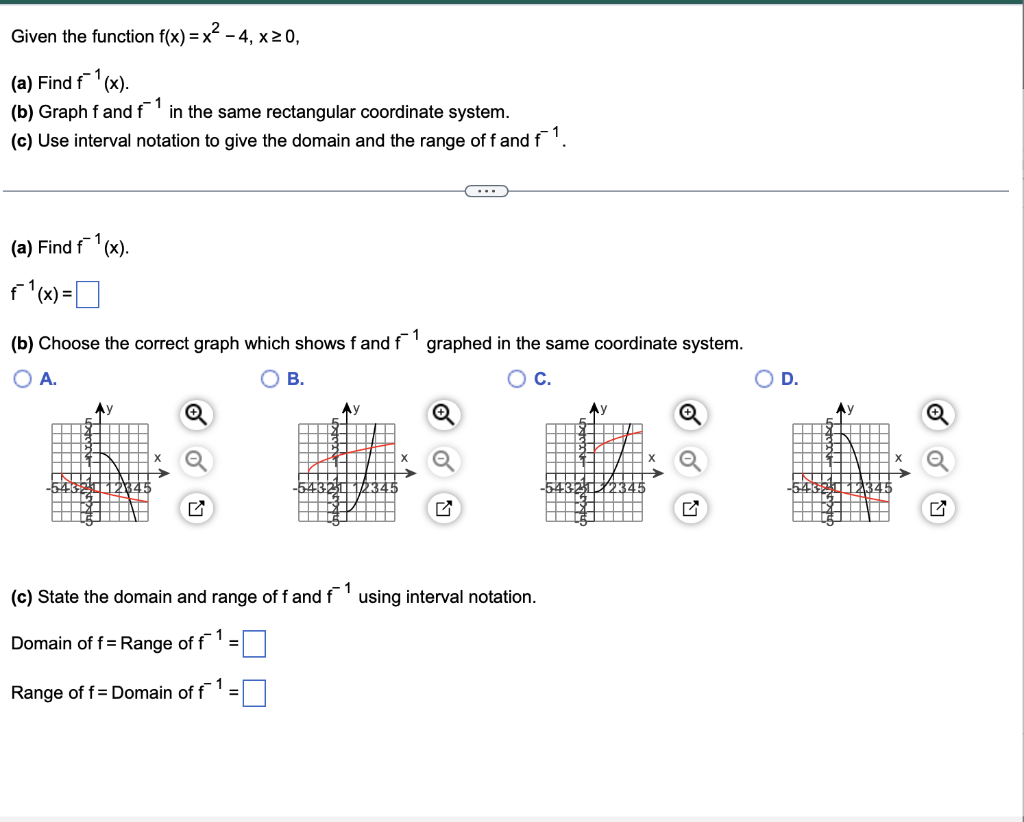Click the zoom-in magnifier icon for graph C
This screenshot has height=822, width=1024.
[690, 415]
